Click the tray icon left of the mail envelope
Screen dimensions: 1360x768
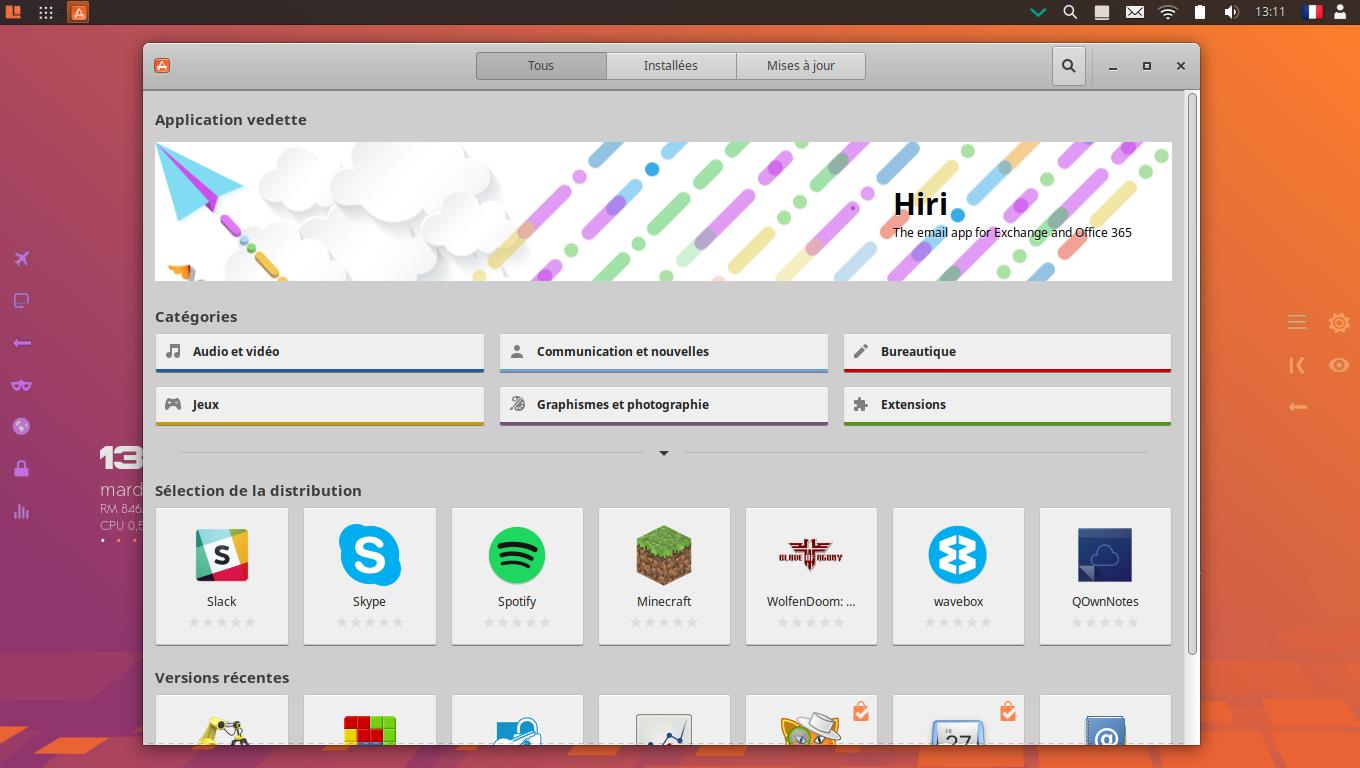pyautogui.click(x=1102, y=12)
